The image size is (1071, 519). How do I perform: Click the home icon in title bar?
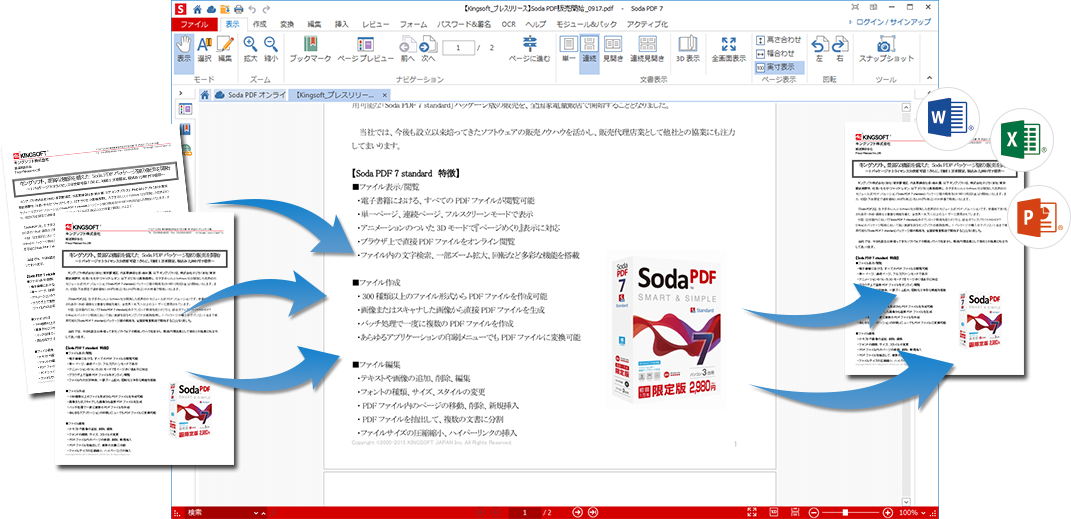click(198, 9)
